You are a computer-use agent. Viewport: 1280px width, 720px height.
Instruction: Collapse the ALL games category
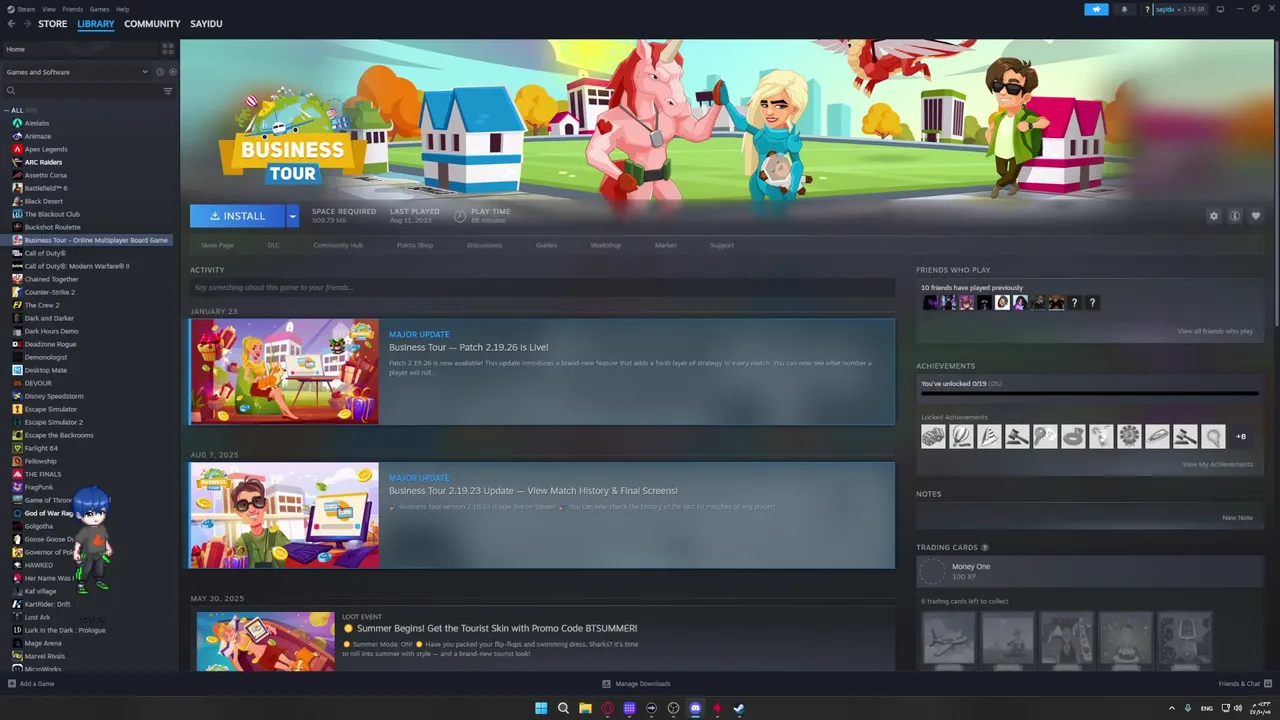click(x=7, y=111)
